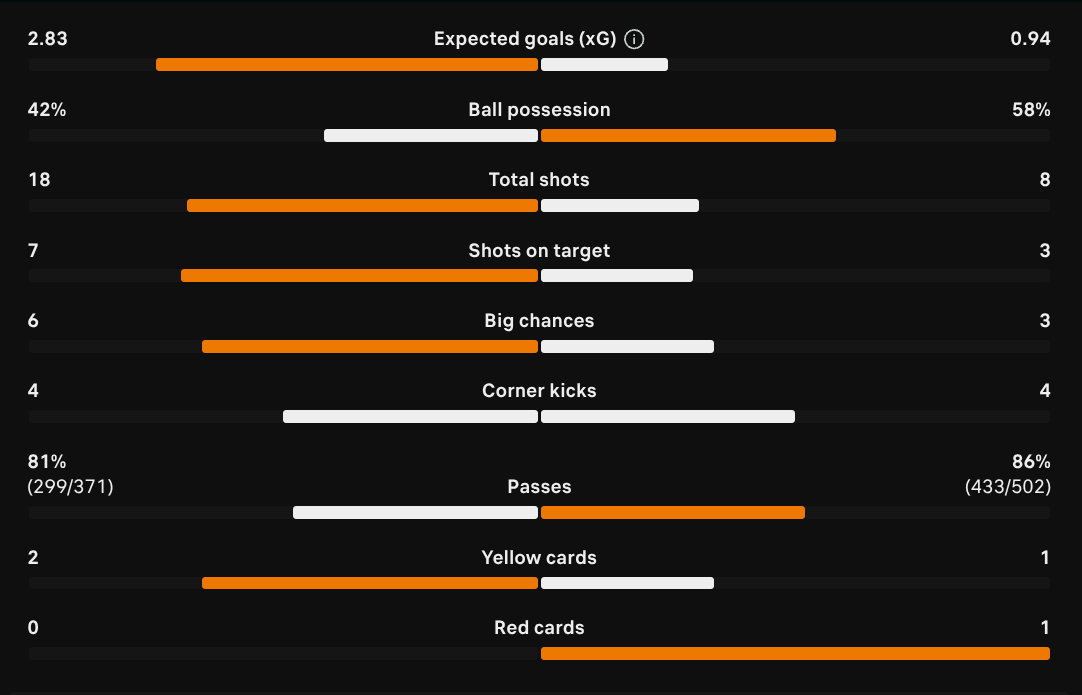Select the Big chances label
This screenshot has width=1082, height=695.
539,321
